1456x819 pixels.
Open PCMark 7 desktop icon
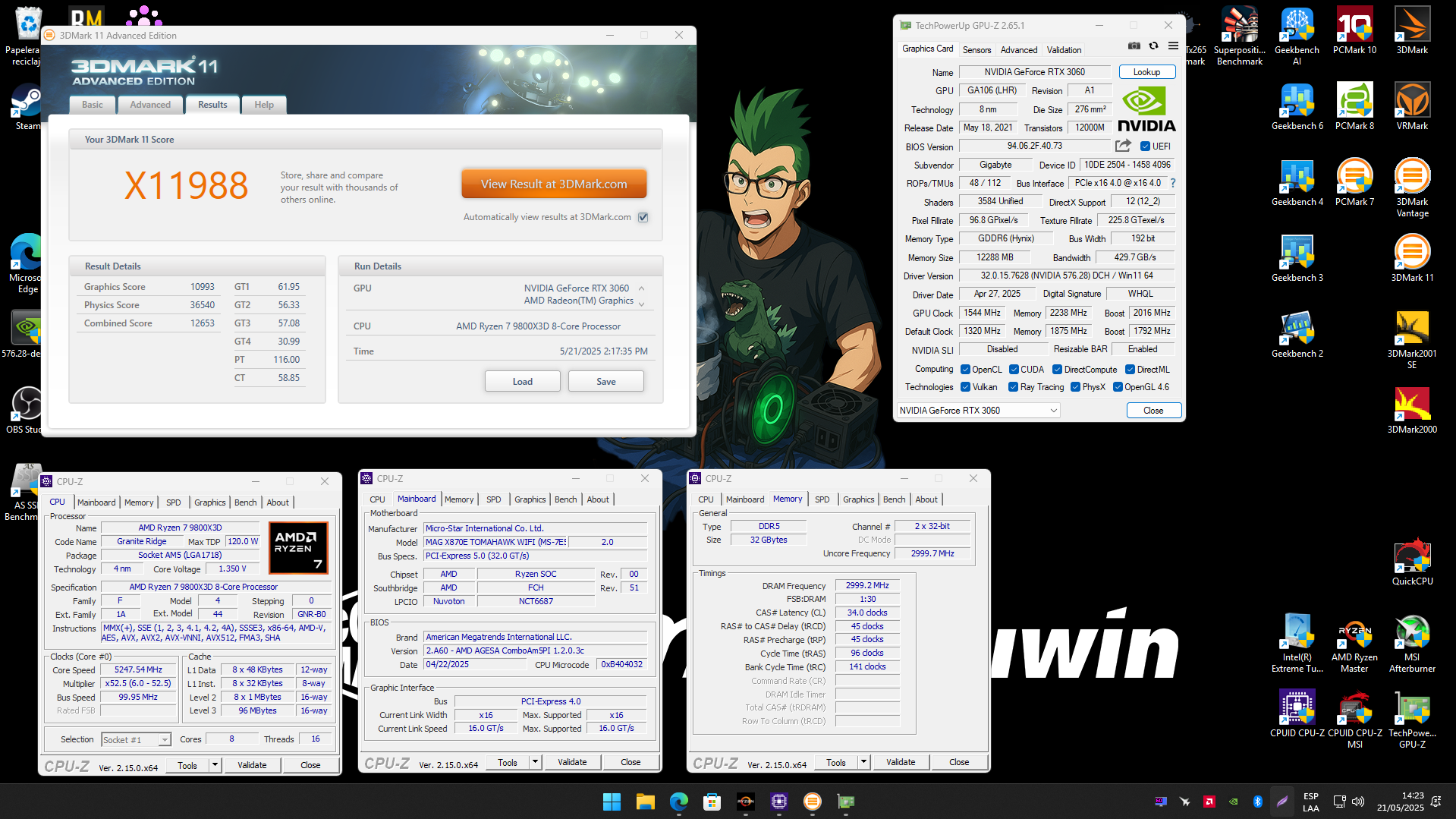[1354, 182]
